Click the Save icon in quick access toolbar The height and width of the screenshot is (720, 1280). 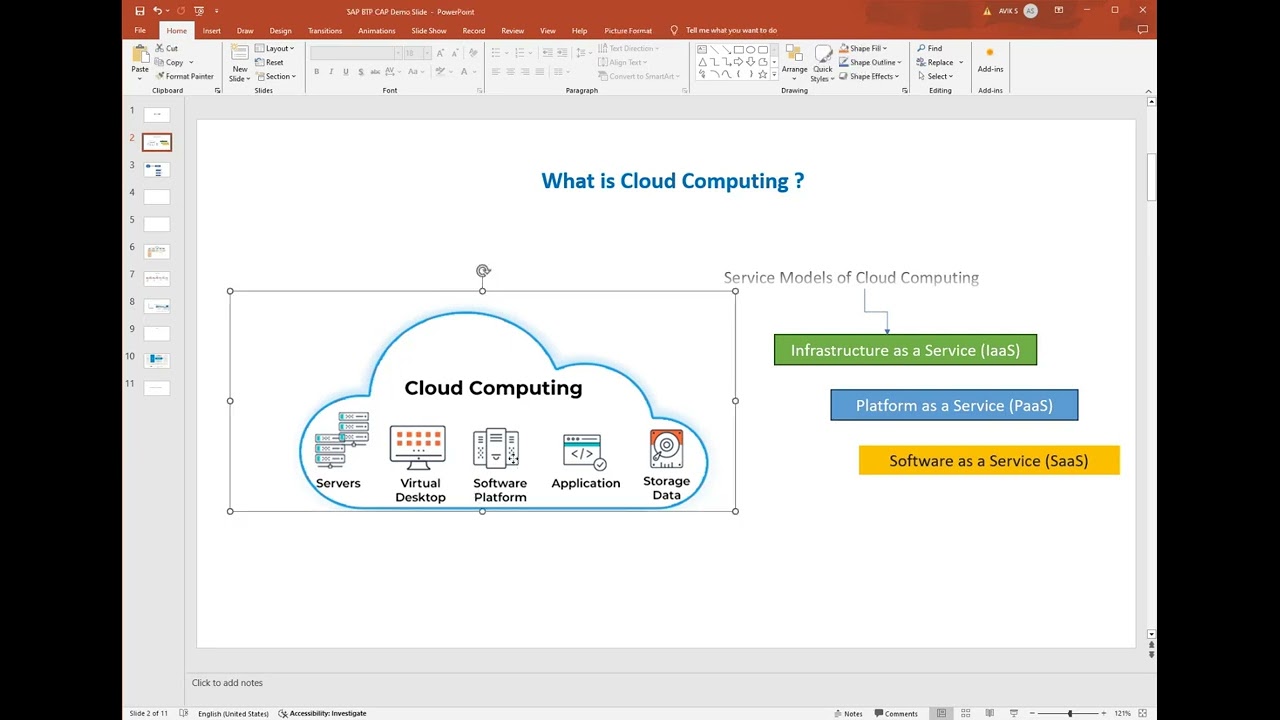138,11
